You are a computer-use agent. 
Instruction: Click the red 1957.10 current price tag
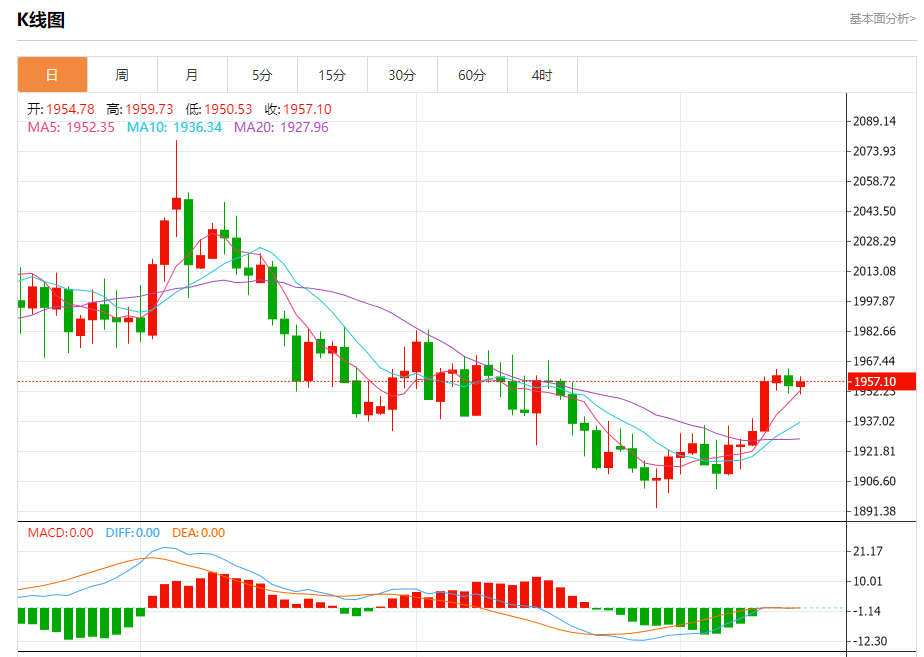tap(882, 381)
